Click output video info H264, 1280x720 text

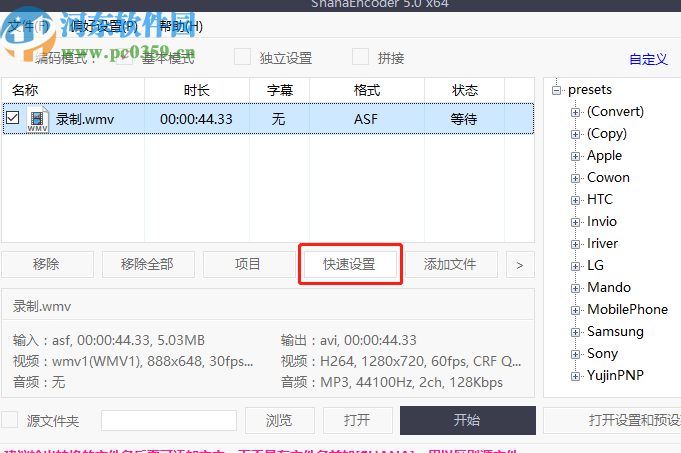coord(420,361)
